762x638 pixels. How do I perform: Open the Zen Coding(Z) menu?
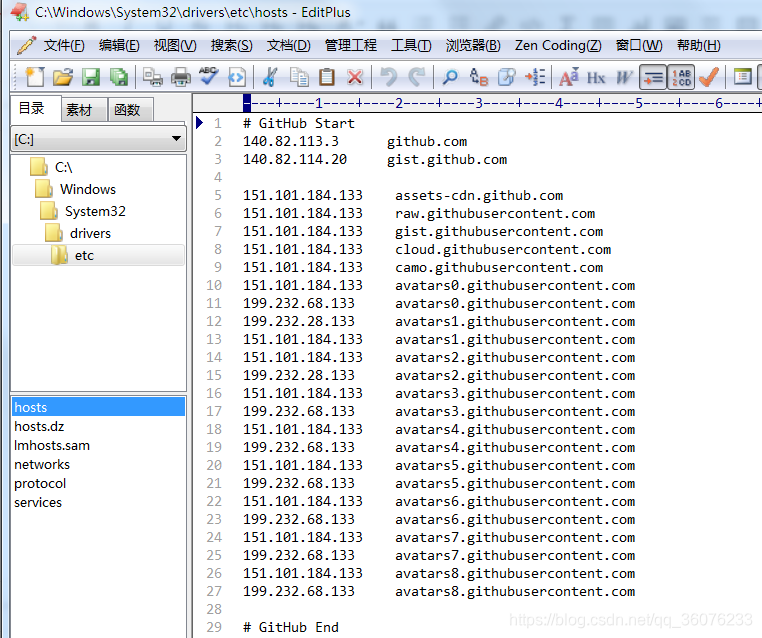click(x=558, y=45)
